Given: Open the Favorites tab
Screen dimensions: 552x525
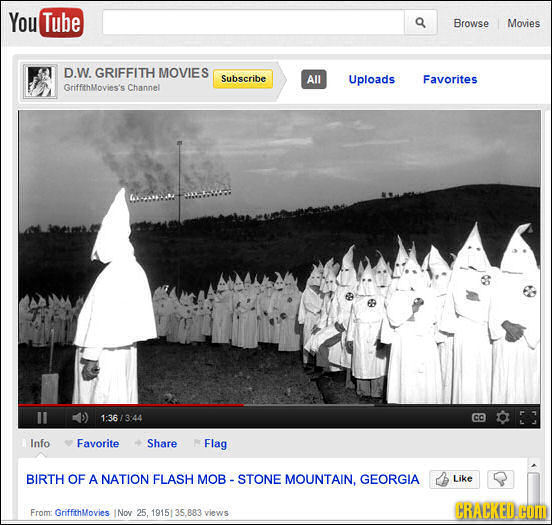Looking at the screenshot, I should (x=450, y=79).
